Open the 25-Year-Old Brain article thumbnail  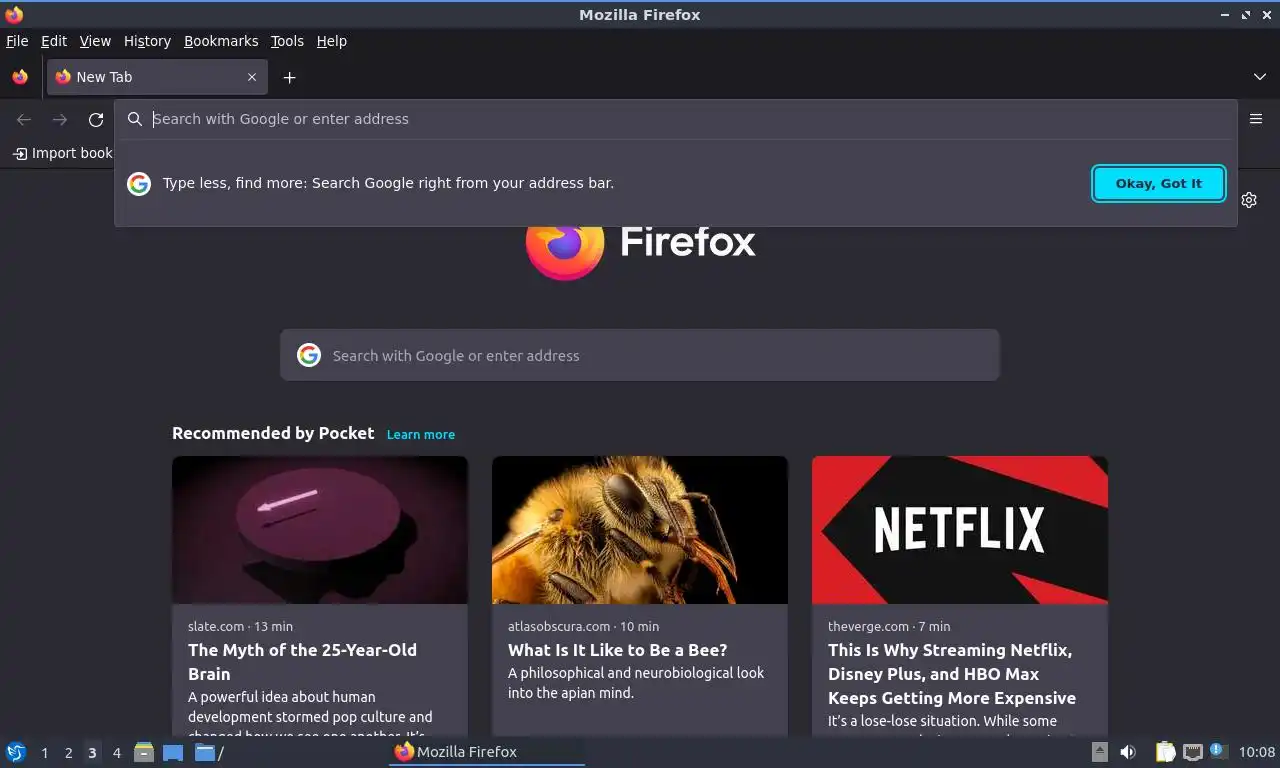click(320, 530)
